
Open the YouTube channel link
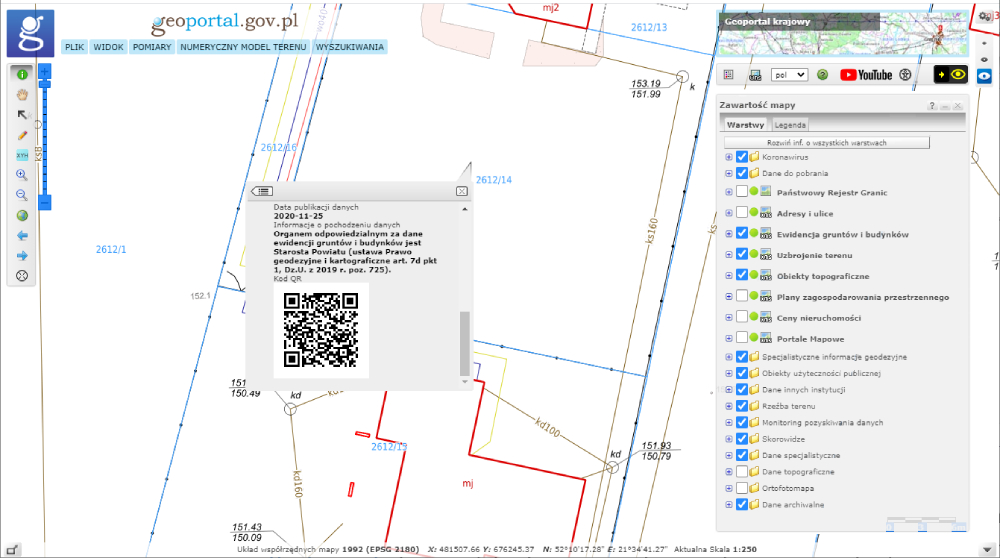866,75
